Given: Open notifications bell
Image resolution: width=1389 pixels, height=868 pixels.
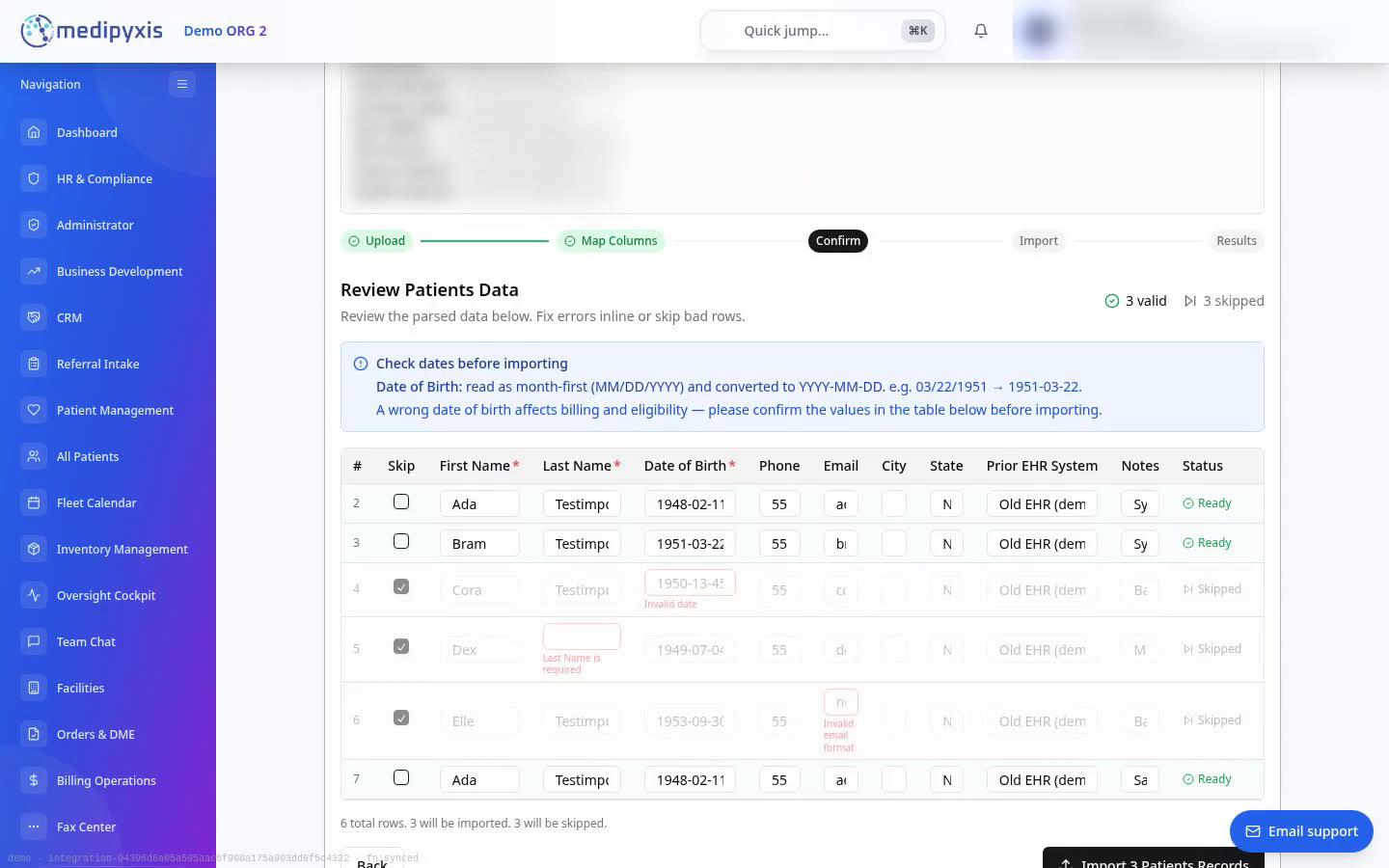Looking at the screenshot, I should tap(981, 31).
